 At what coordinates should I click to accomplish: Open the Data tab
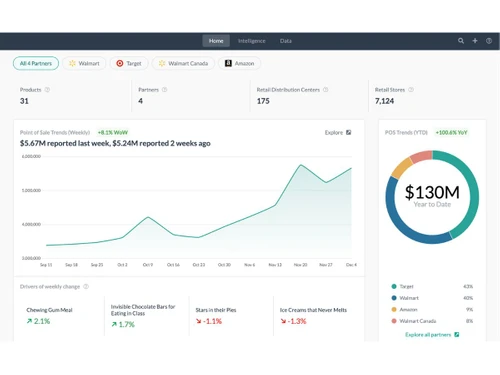point(286,41)
